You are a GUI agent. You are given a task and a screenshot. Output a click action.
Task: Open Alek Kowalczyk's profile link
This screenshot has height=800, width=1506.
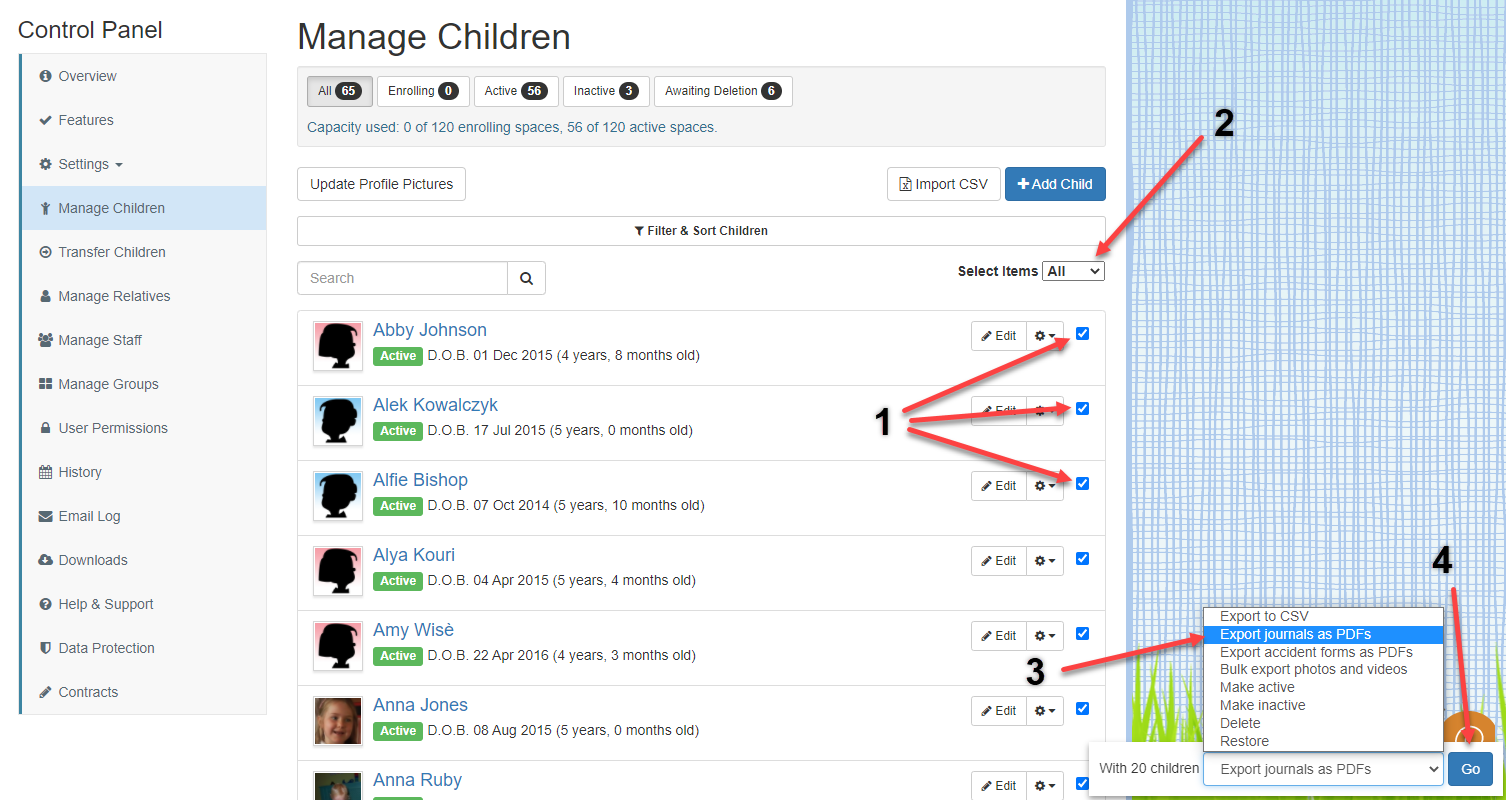tap(435, 405)
